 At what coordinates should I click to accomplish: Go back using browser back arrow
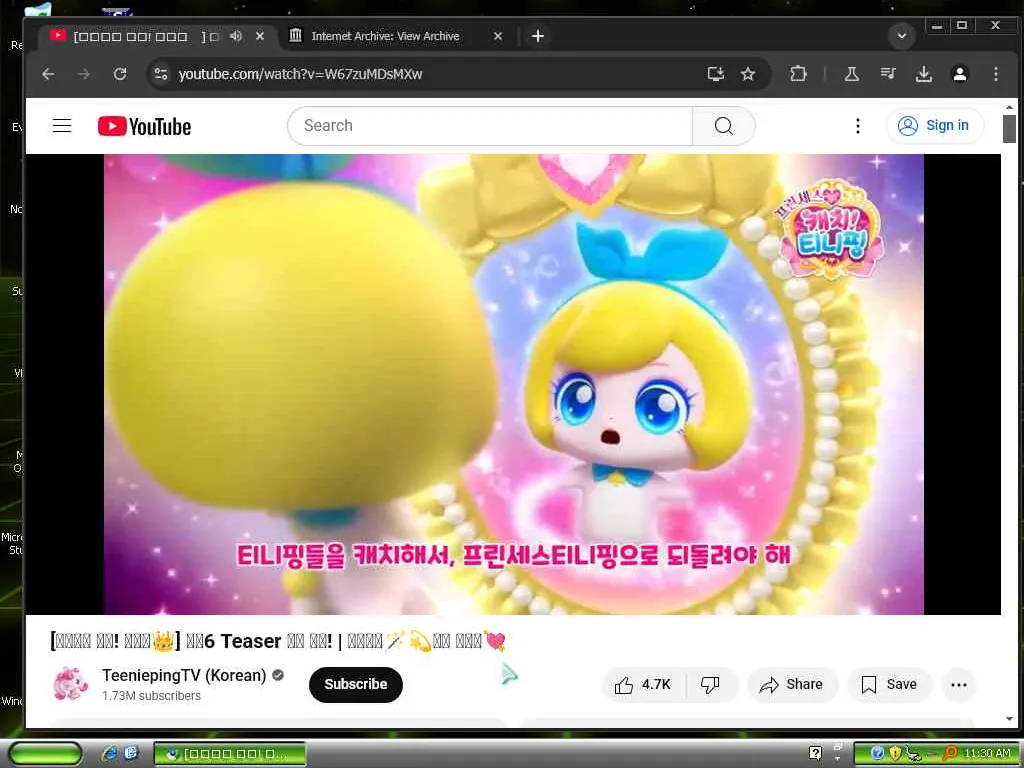pyautogui.click(x=48, y=74)
